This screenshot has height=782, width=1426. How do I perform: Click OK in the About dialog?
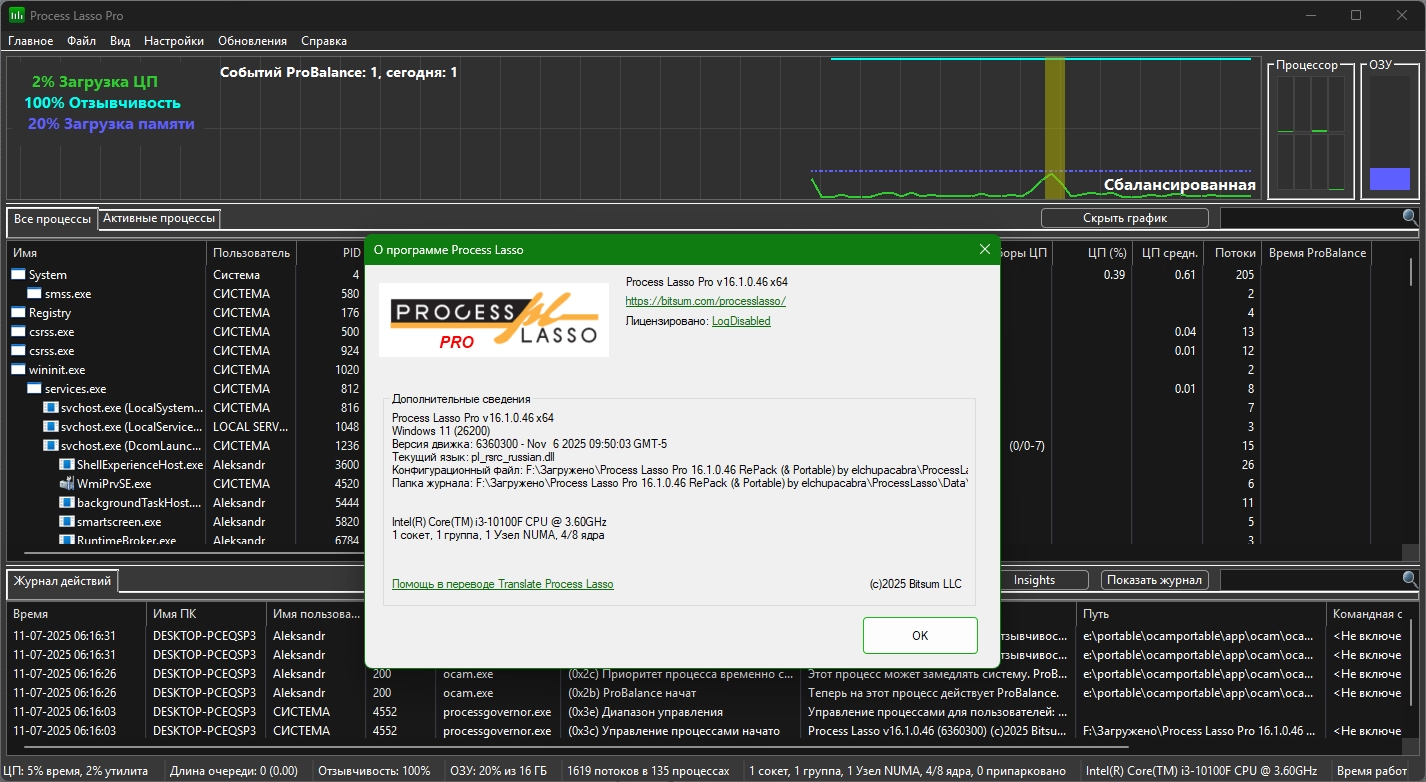coord(920,635)
